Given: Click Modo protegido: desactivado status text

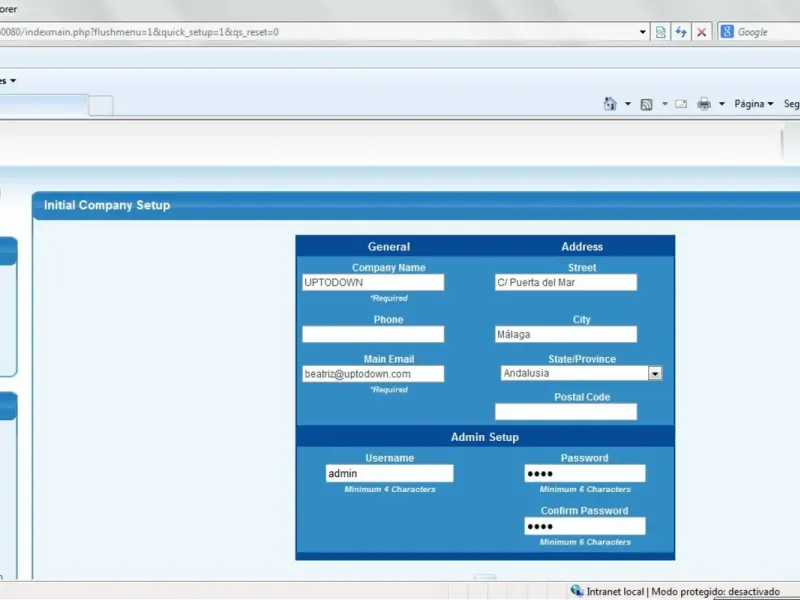Looking at the screenshot, I should pos(715,591).
